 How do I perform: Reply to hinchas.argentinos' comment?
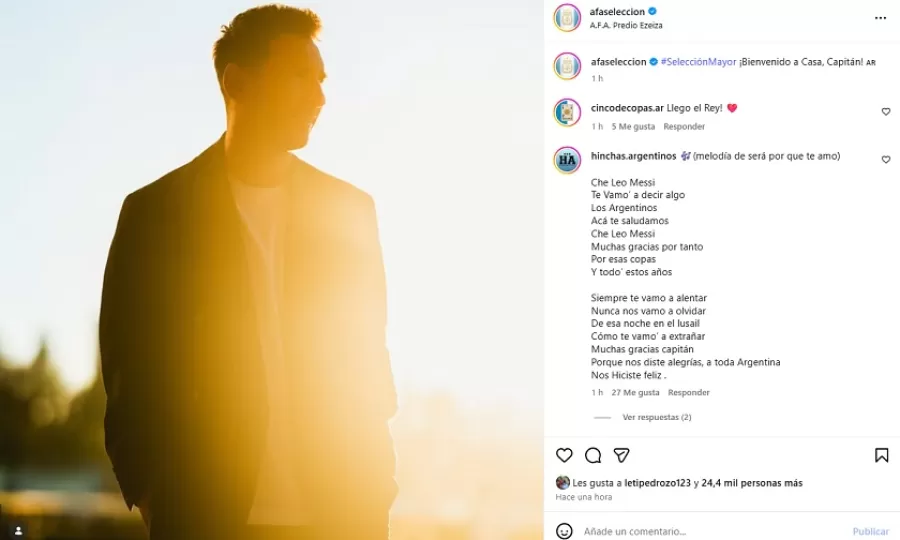(688, 393)
